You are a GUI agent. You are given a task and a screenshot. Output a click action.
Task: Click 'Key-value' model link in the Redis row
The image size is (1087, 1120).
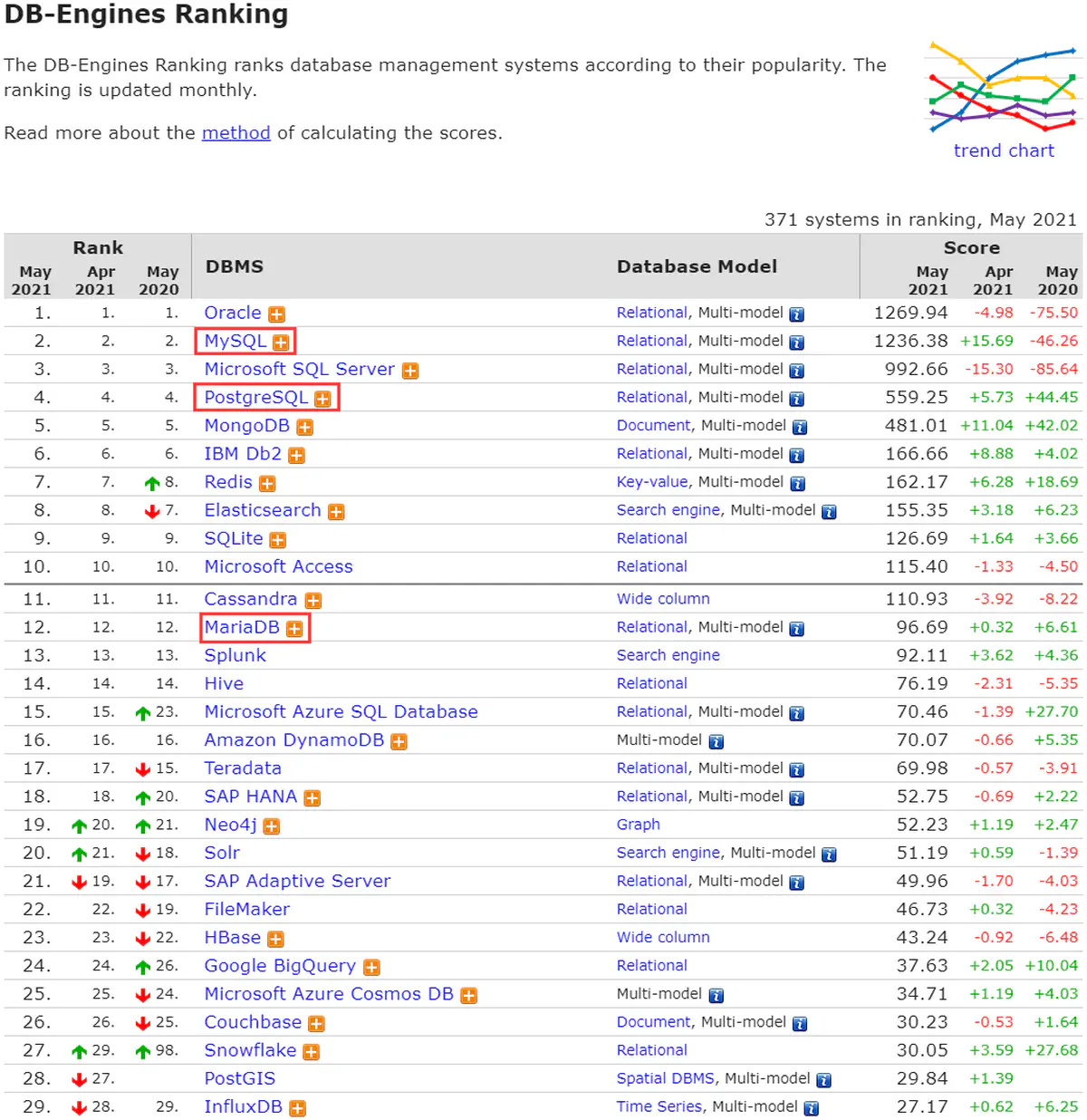point(653,482)
